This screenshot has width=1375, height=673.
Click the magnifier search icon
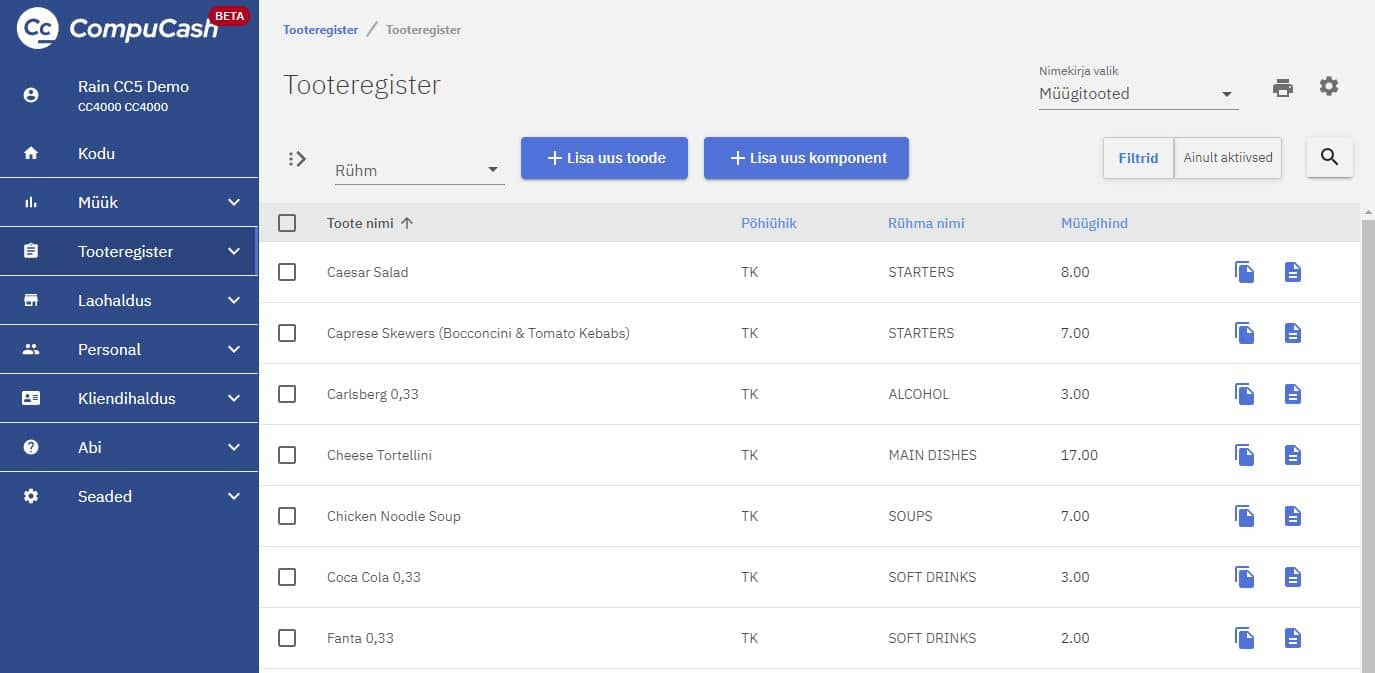click(1329, 157)
